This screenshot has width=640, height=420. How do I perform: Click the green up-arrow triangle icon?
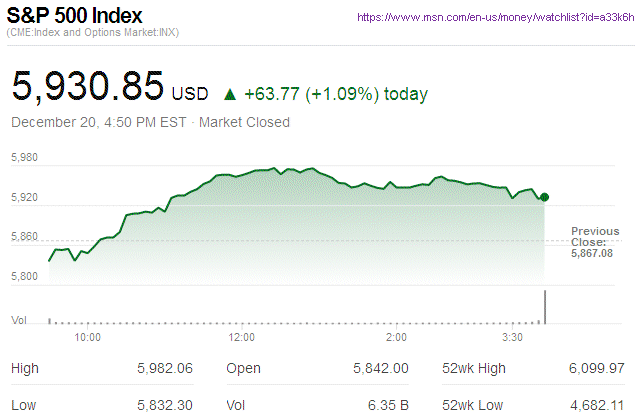pyautogui.click(x=230, y=95)
